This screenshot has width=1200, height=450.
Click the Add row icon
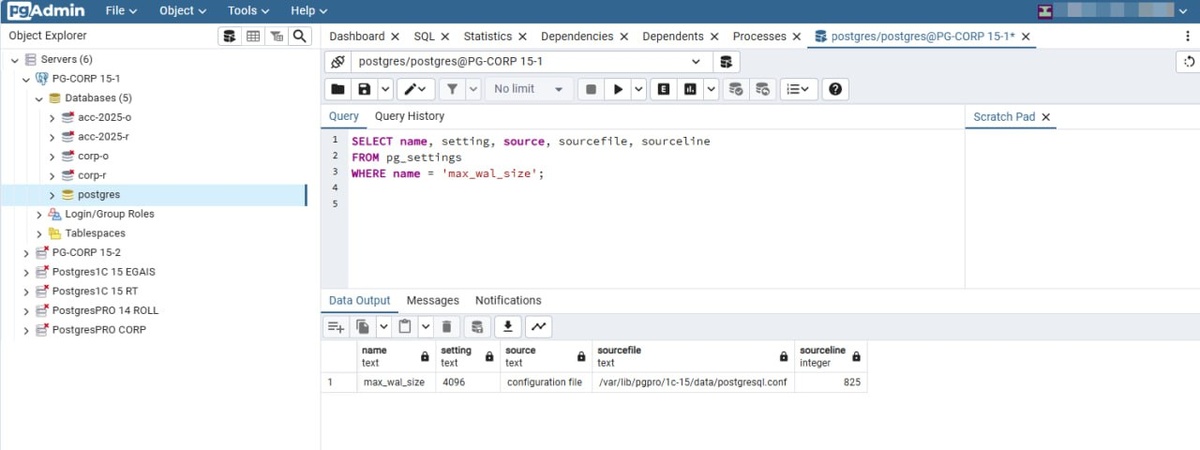click(x=337, y=327)
